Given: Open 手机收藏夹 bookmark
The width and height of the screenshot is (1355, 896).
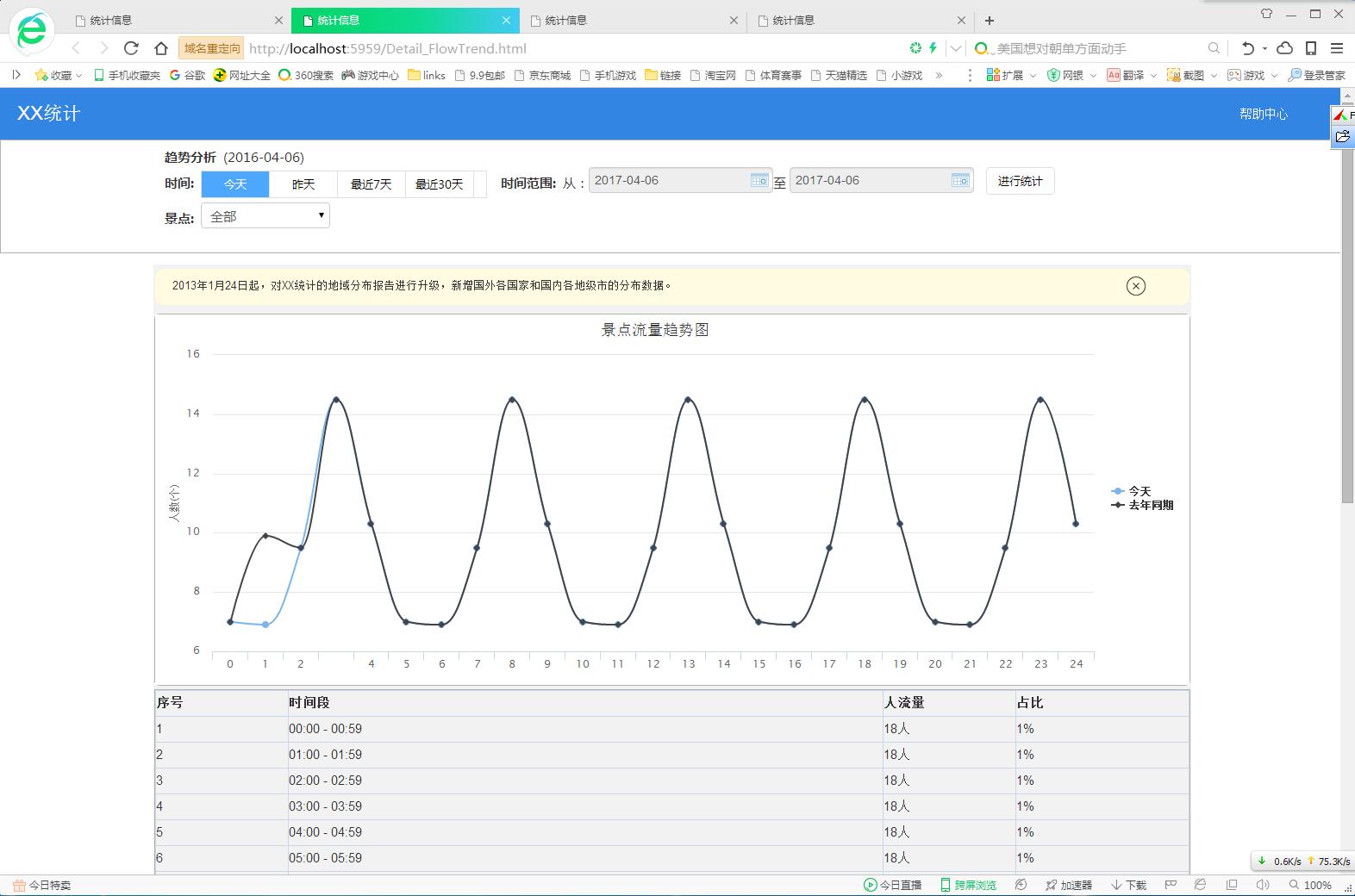Looking at the screenshot, I should point(127,75).
